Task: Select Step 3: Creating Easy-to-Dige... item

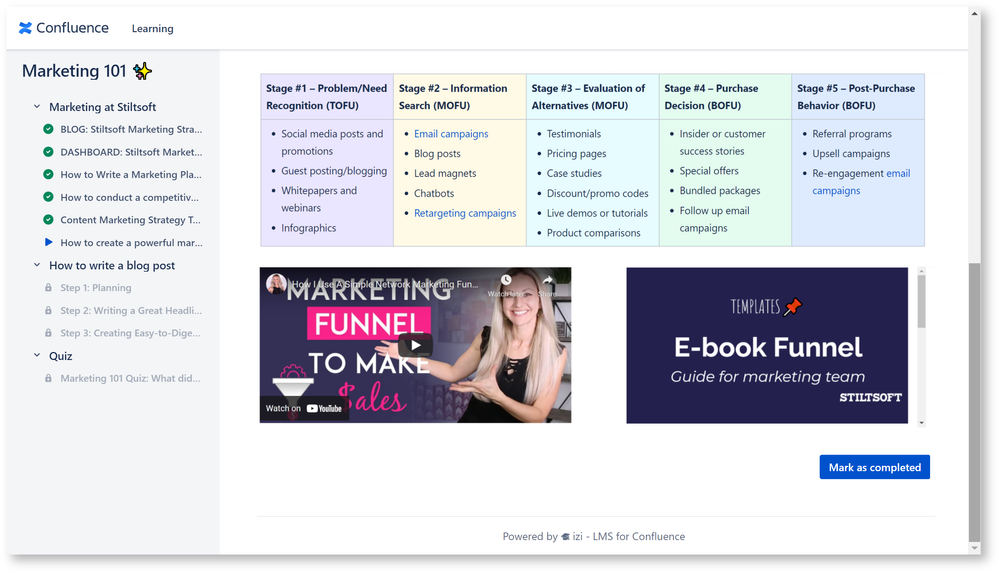Action: [130, 333]
